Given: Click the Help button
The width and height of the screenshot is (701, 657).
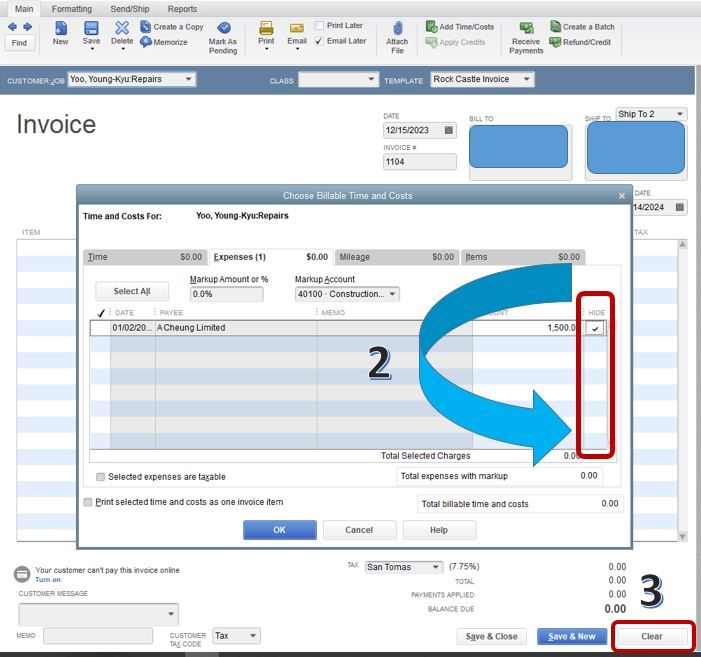Looking at the screenshot, I should pyautogui.click(x=439, y=530).
